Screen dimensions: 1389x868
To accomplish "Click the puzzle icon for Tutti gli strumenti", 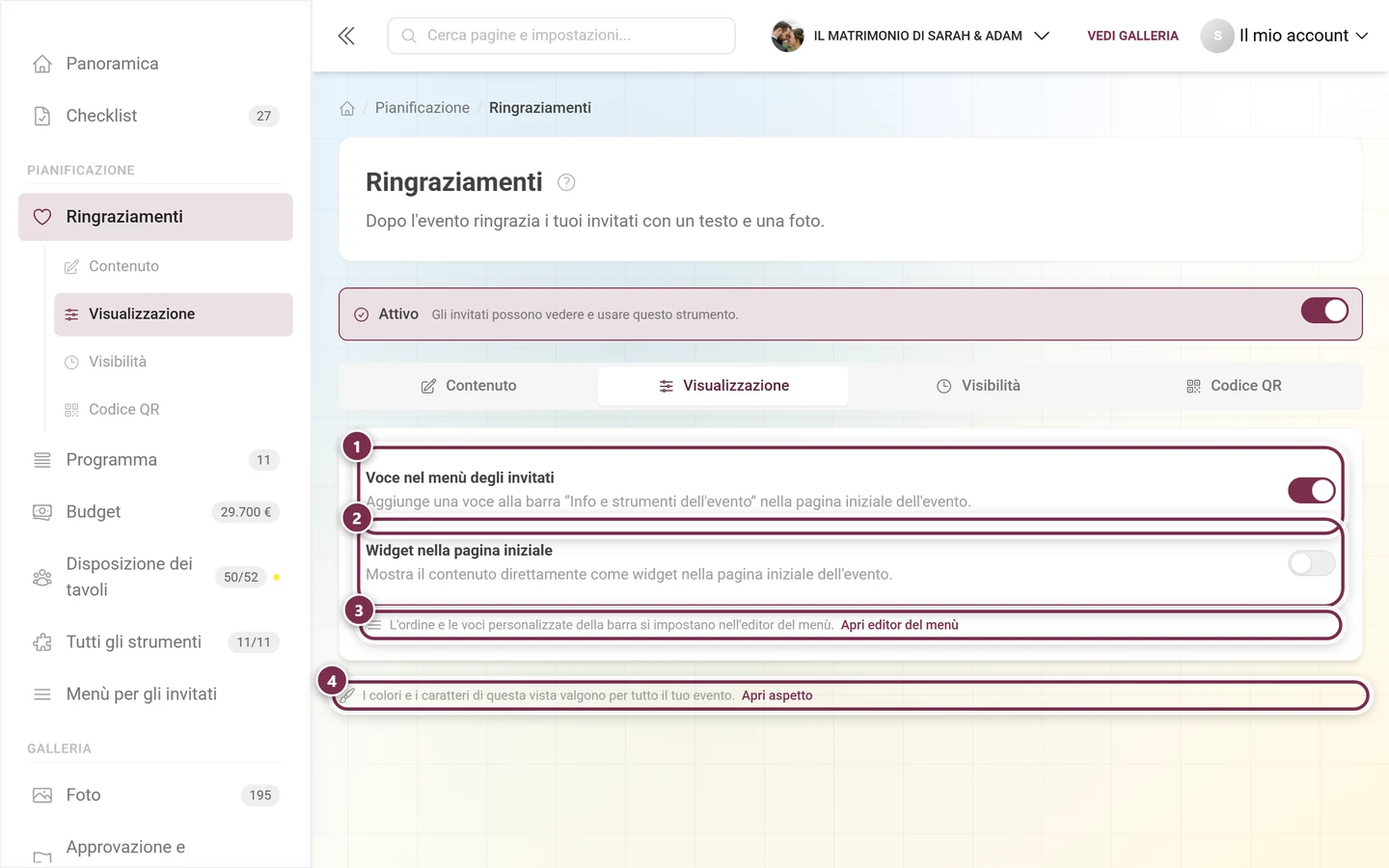I will pos(42,642).
